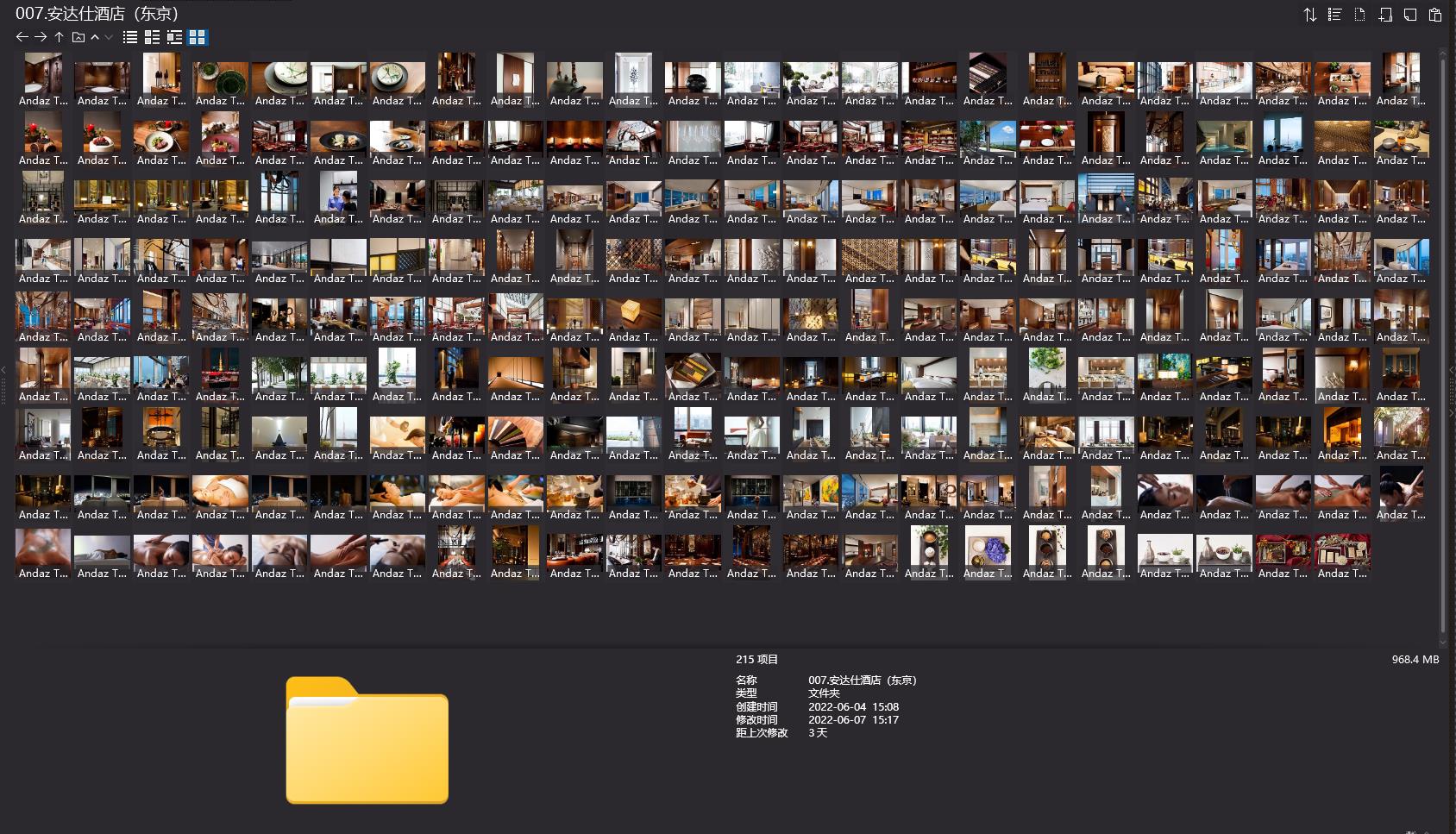Image resolution: width=1456 pixels, height=834 pixels.
Task: Click the down chevron before view buttons
Action: (109, 37)
